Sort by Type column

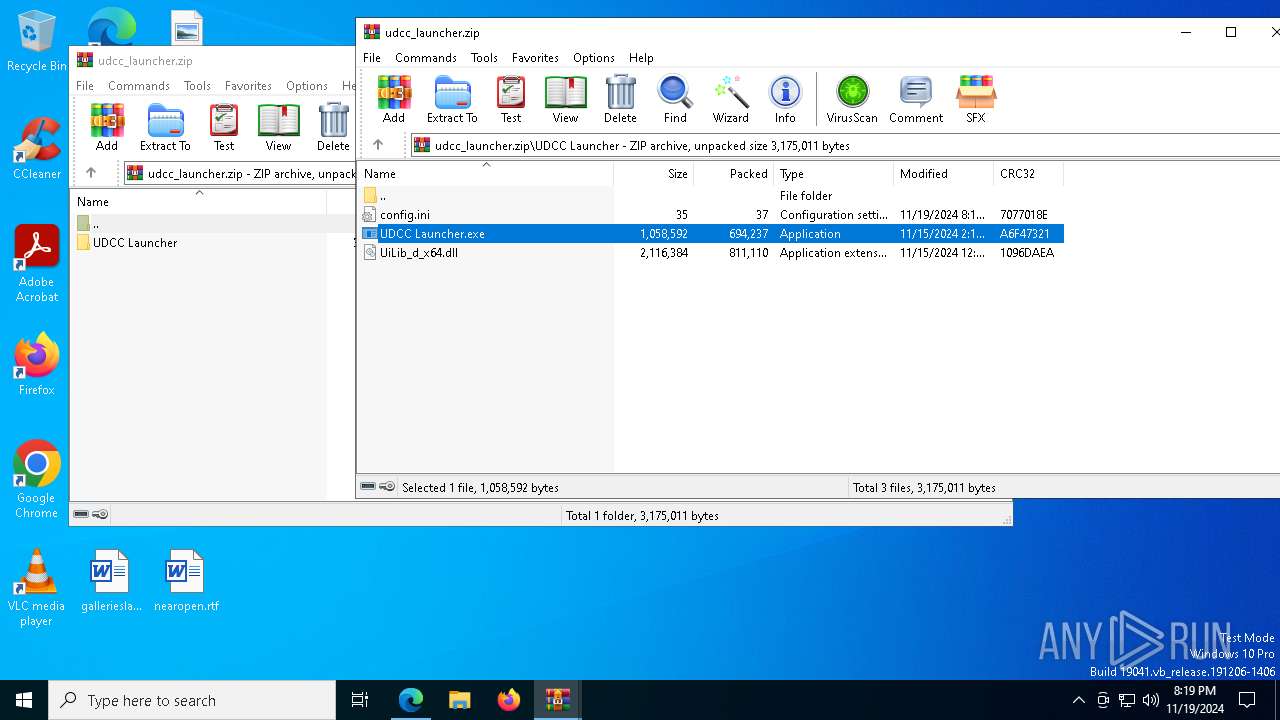834,174
